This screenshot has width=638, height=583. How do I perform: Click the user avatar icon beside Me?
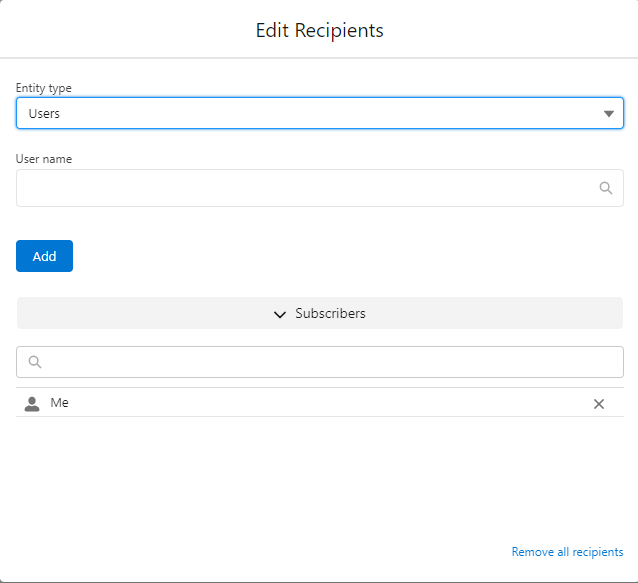click(32, 404)
